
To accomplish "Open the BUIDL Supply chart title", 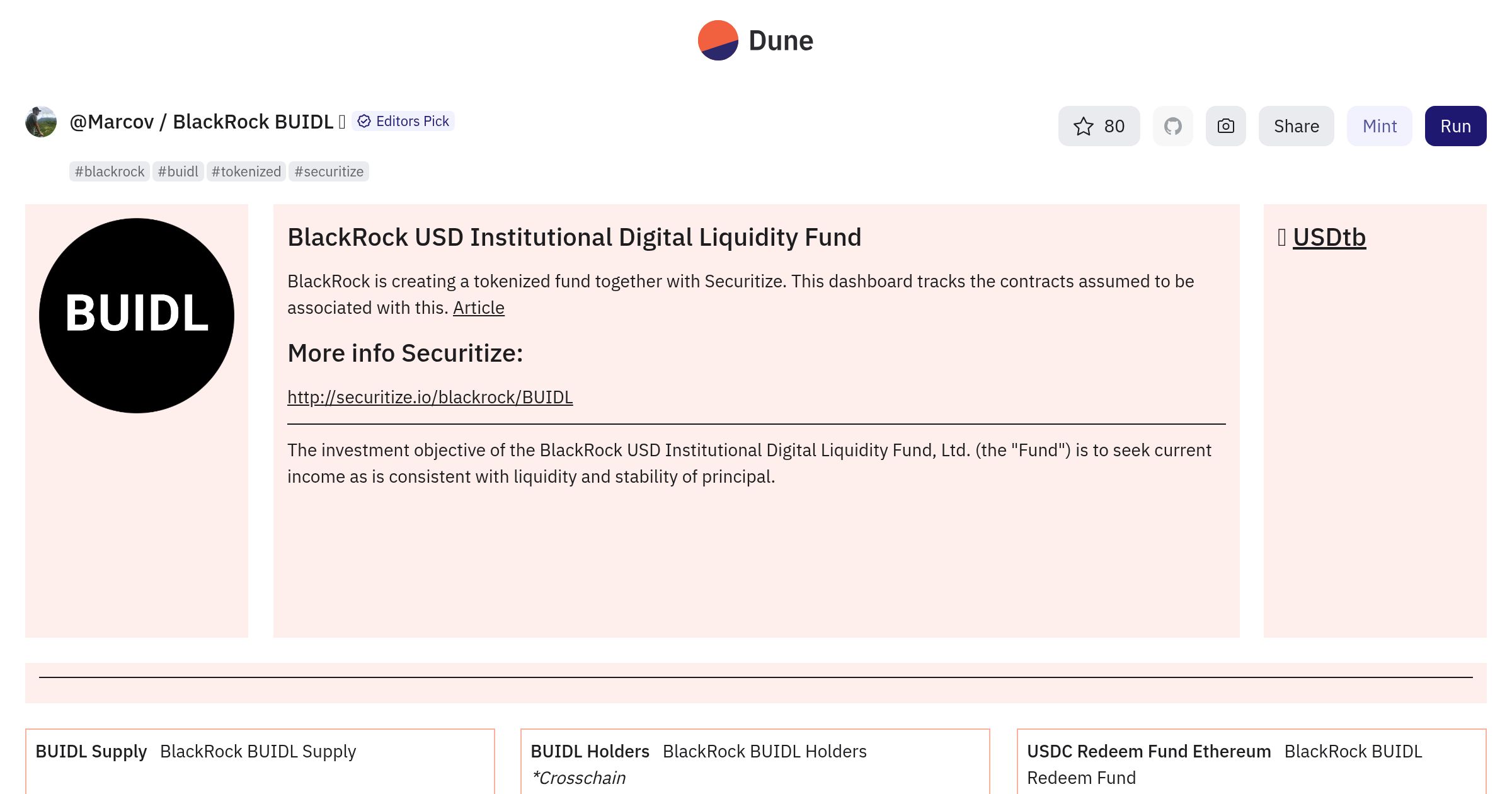I will [91, 751].
